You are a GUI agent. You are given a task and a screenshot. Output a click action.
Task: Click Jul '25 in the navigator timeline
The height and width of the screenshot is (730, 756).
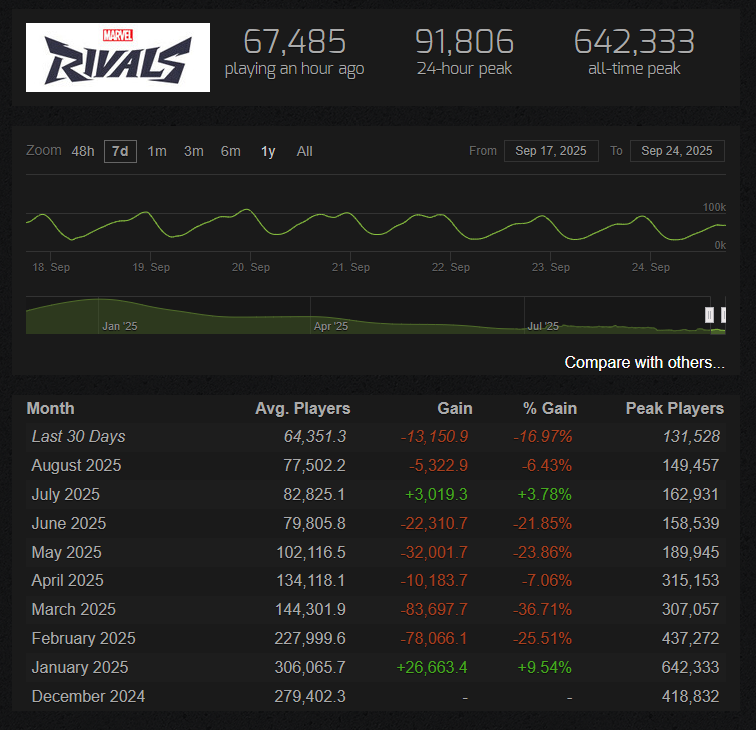pos(543,326)
